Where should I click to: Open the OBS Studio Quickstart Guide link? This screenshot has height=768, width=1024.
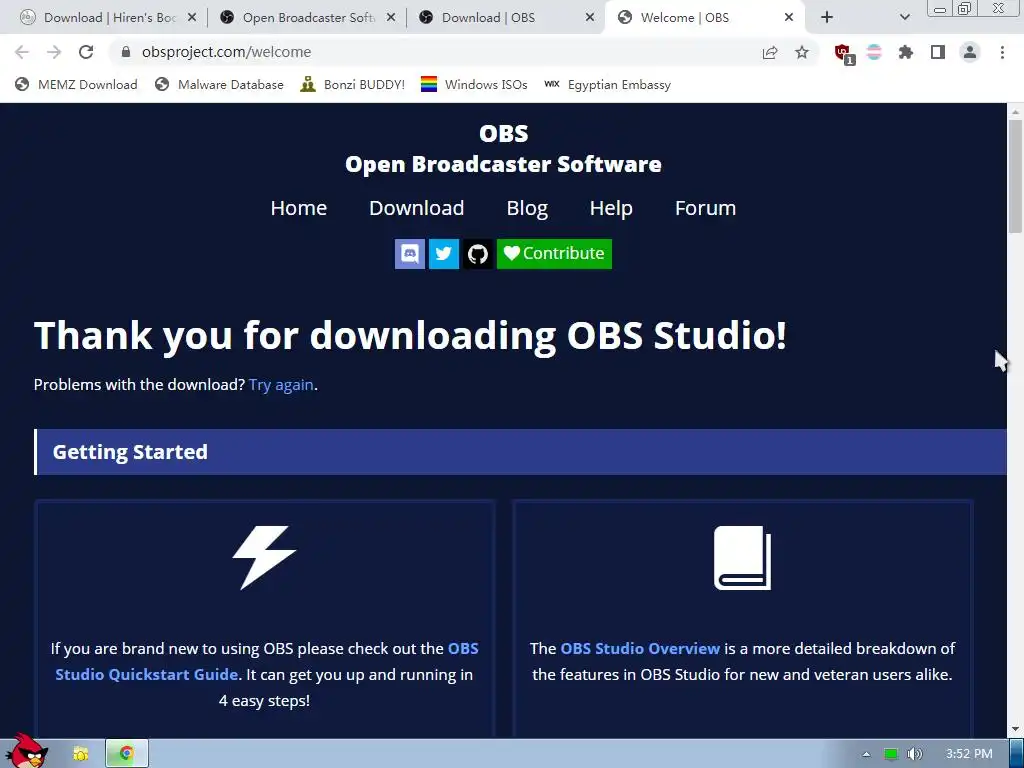click(x=267, y=662)
